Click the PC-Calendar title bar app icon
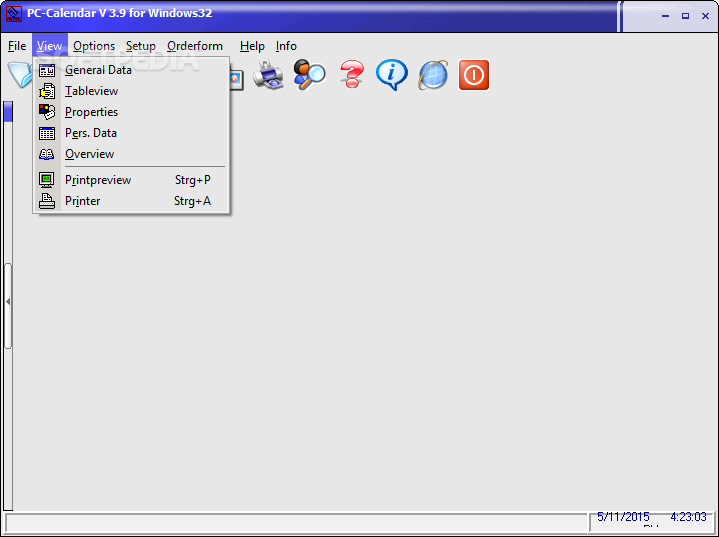Viewport: 719px width, 537px height. tap(14, 13)
